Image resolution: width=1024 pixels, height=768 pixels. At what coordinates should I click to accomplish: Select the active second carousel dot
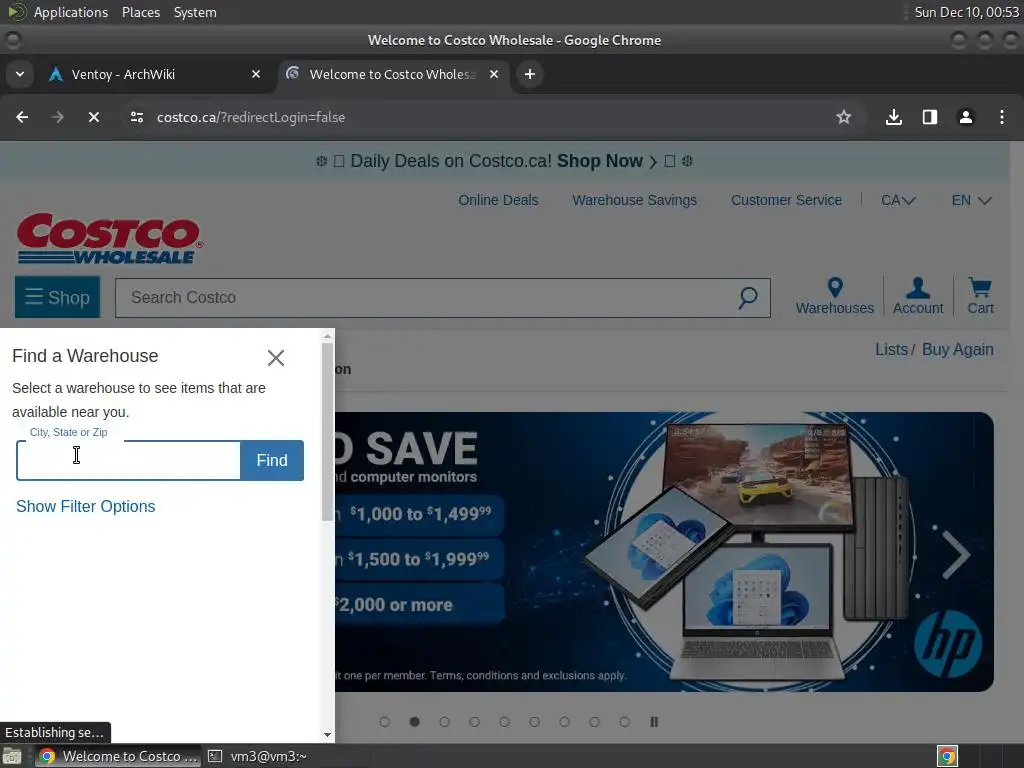coord(414,722)
